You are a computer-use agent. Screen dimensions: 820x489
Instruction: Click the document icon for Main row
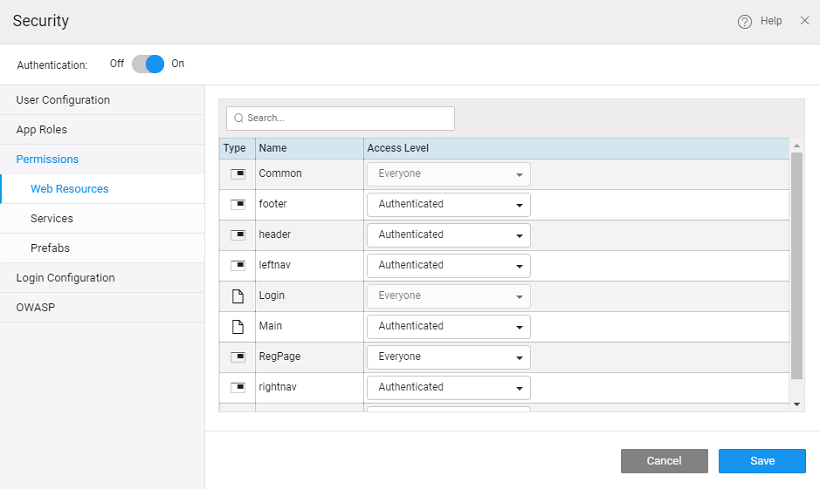[x=237, y=327]
